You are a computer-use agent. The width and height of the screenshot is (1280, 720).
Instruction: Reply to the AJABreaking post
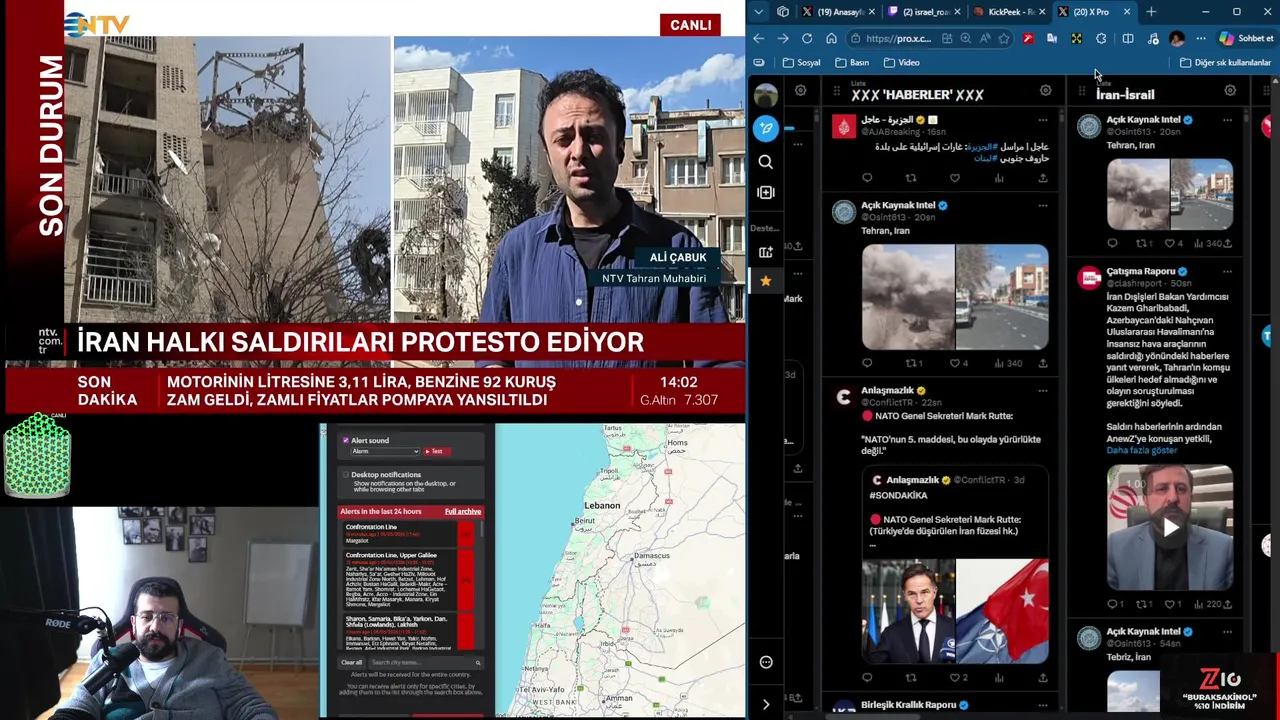coord(867,178)
